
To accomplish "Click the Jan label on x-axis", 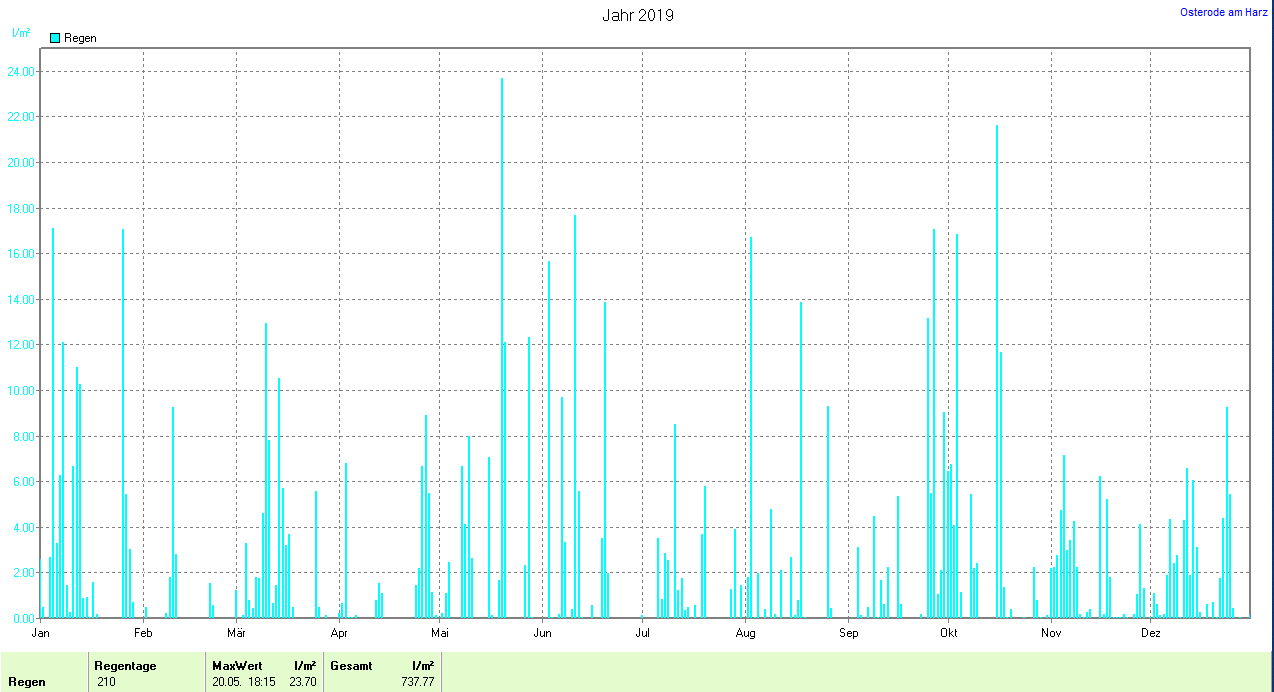I will point(41,633).
